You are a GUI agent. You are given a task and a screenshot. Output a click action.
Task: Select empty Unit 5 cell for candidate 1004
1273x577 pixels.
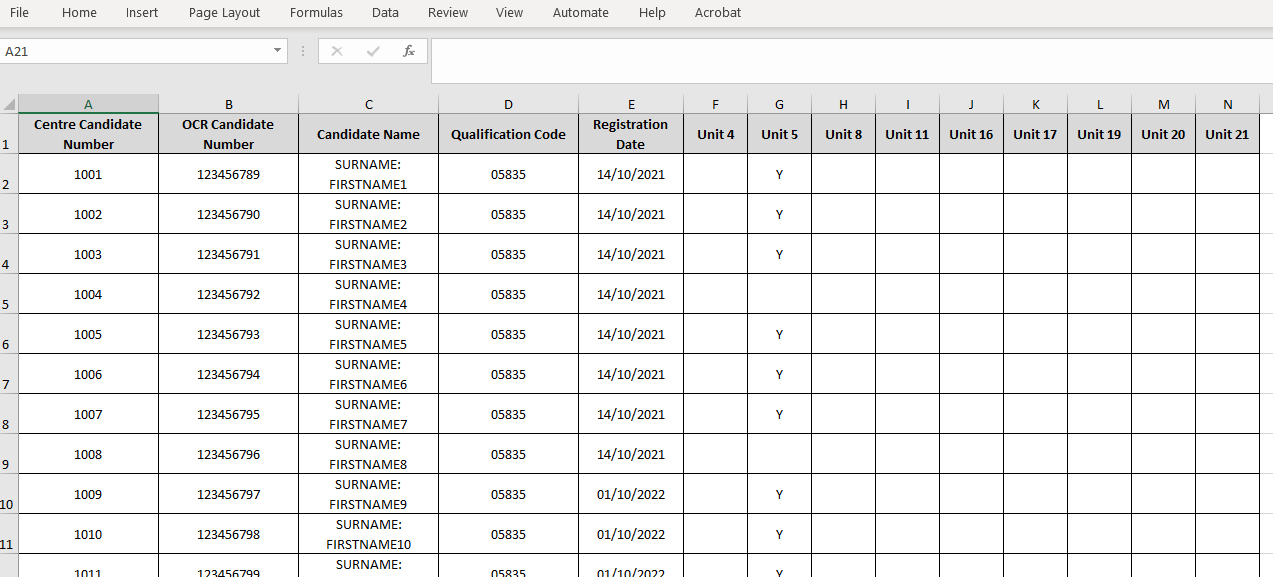(779, 294)
